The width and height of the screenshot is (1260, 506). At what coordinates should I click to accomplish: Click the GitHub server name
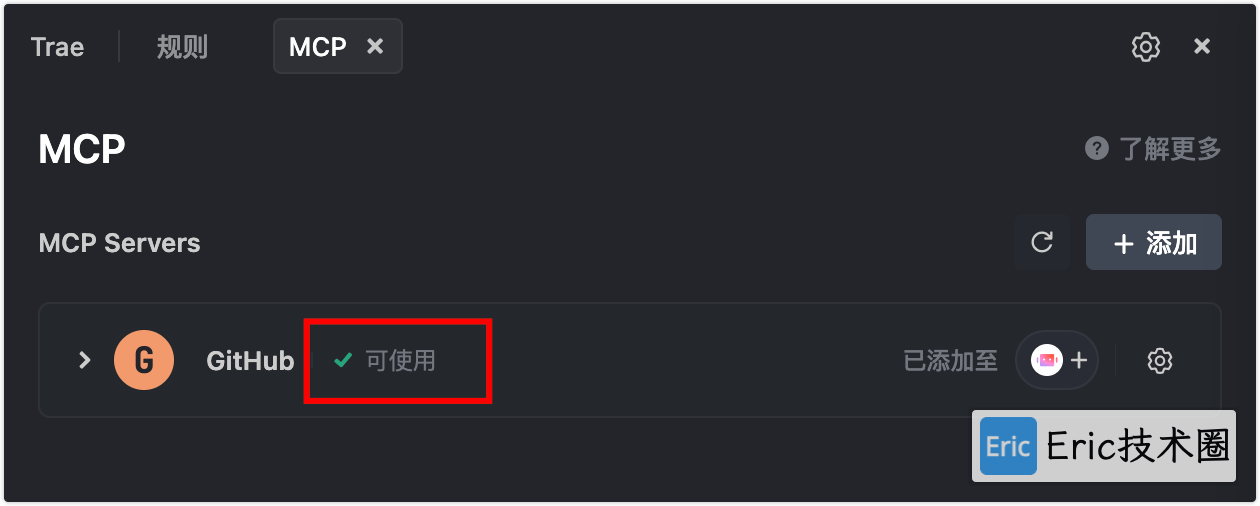[x=250, y=361]
